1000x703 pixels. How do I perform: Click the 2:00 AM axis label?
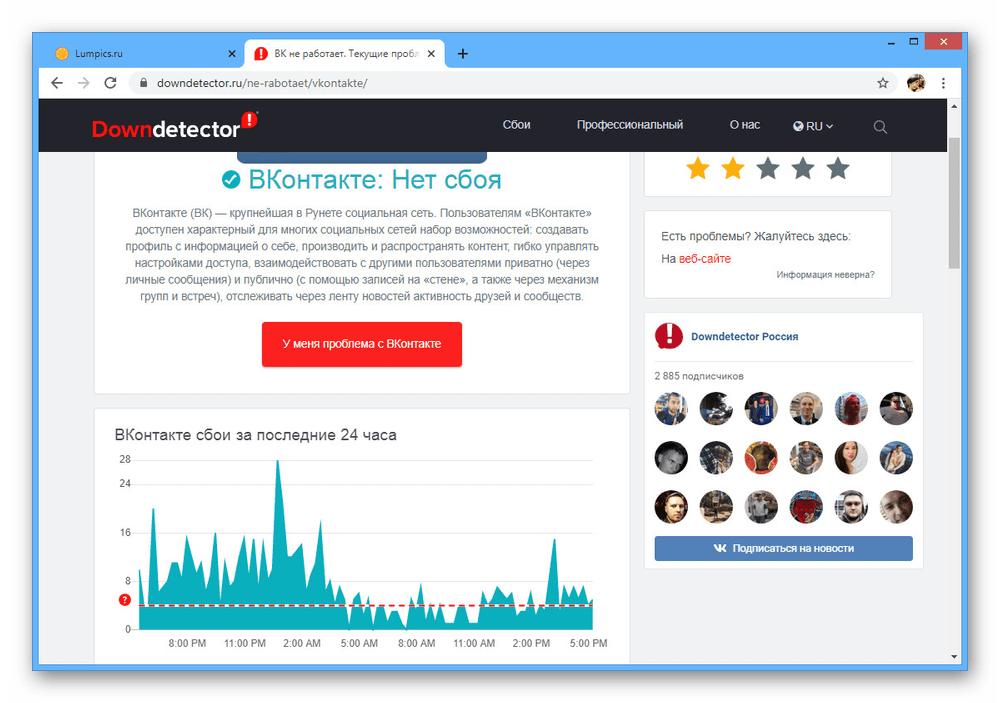(302, 643)
